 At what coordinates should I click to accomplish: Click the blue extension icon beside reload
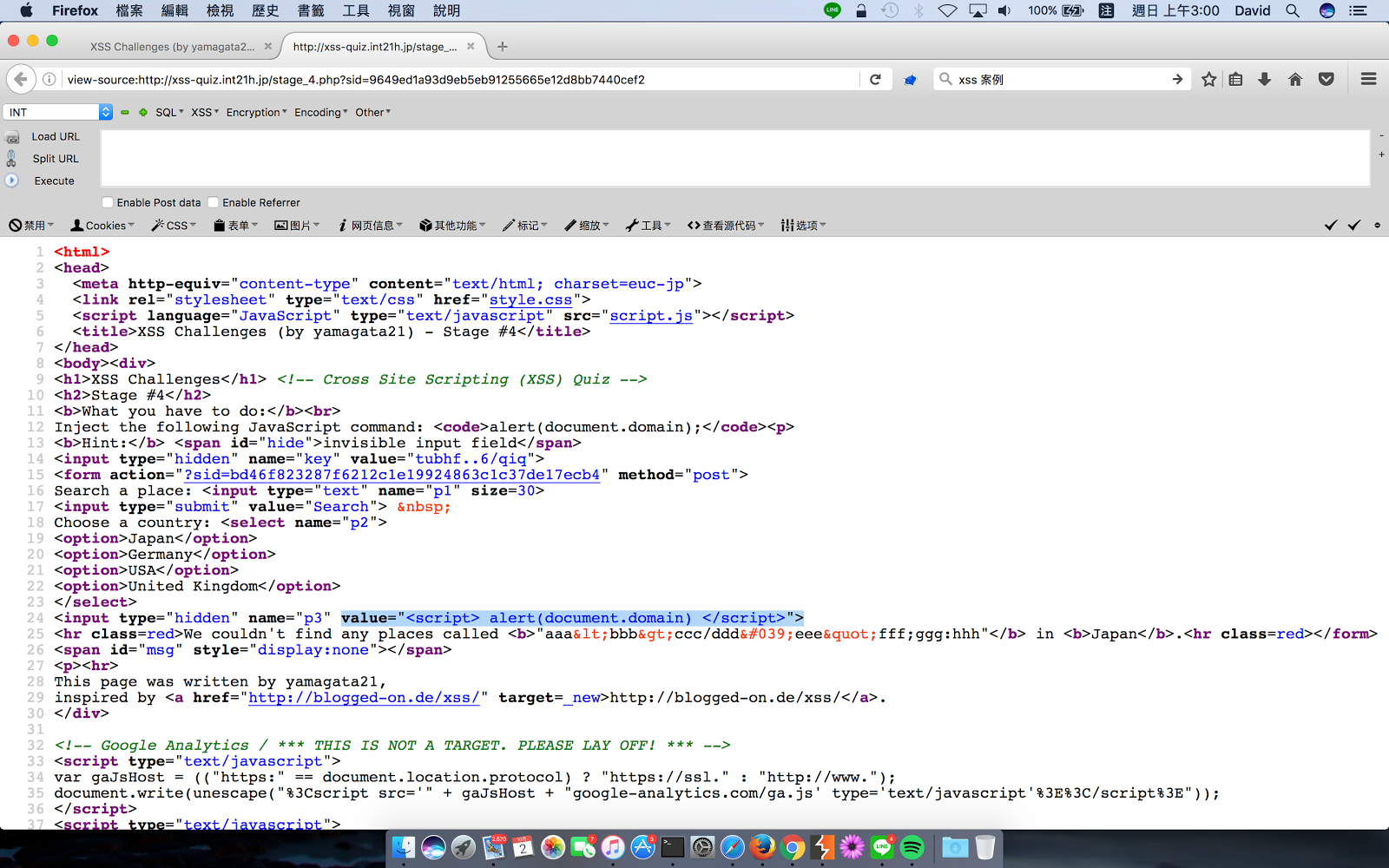tap(910, 80)
